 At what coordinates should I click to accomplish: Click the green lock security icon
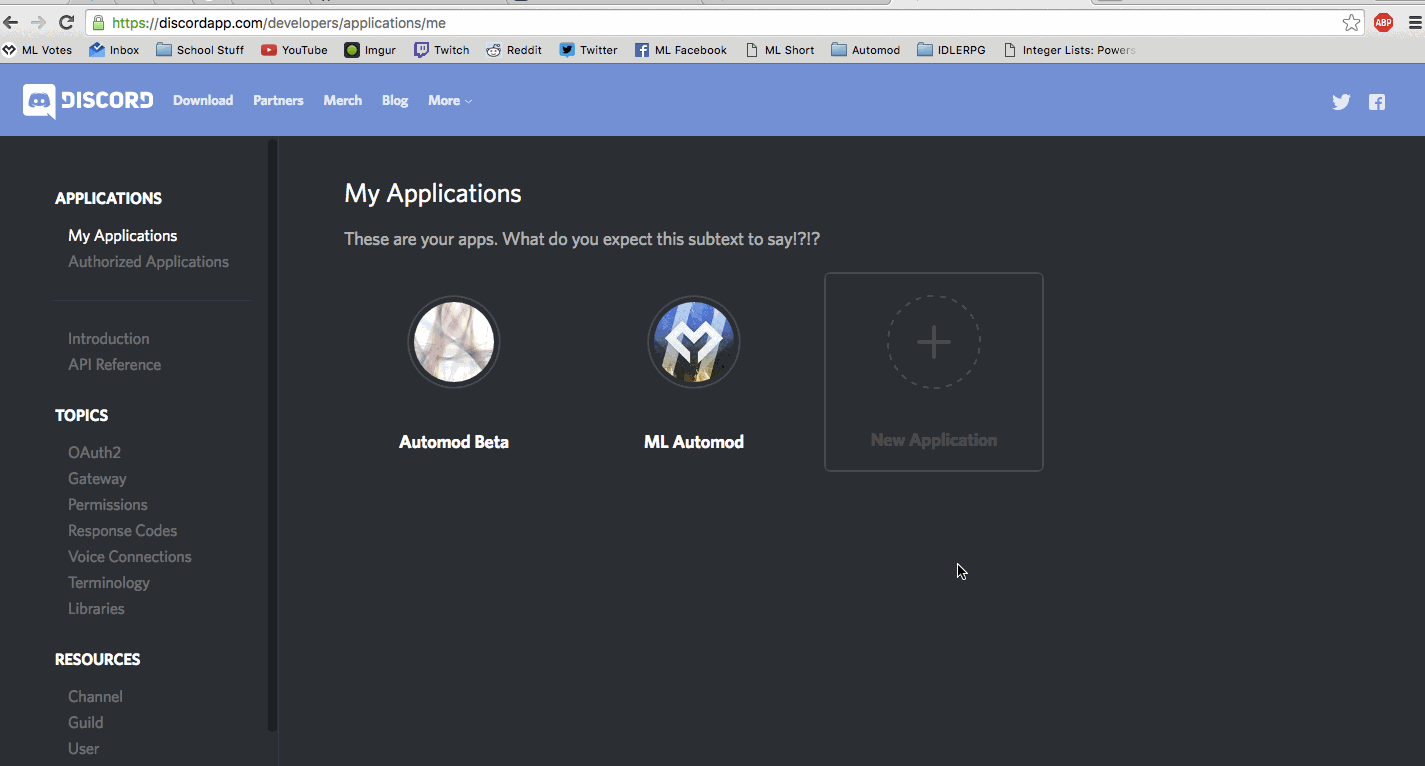(x=98, y=22)
